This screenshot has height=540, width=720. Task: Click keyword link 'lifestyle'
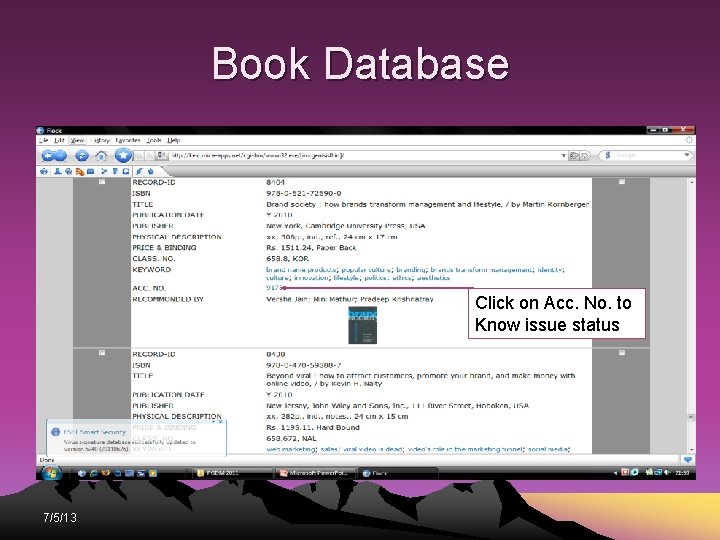(x=346, y=277)
